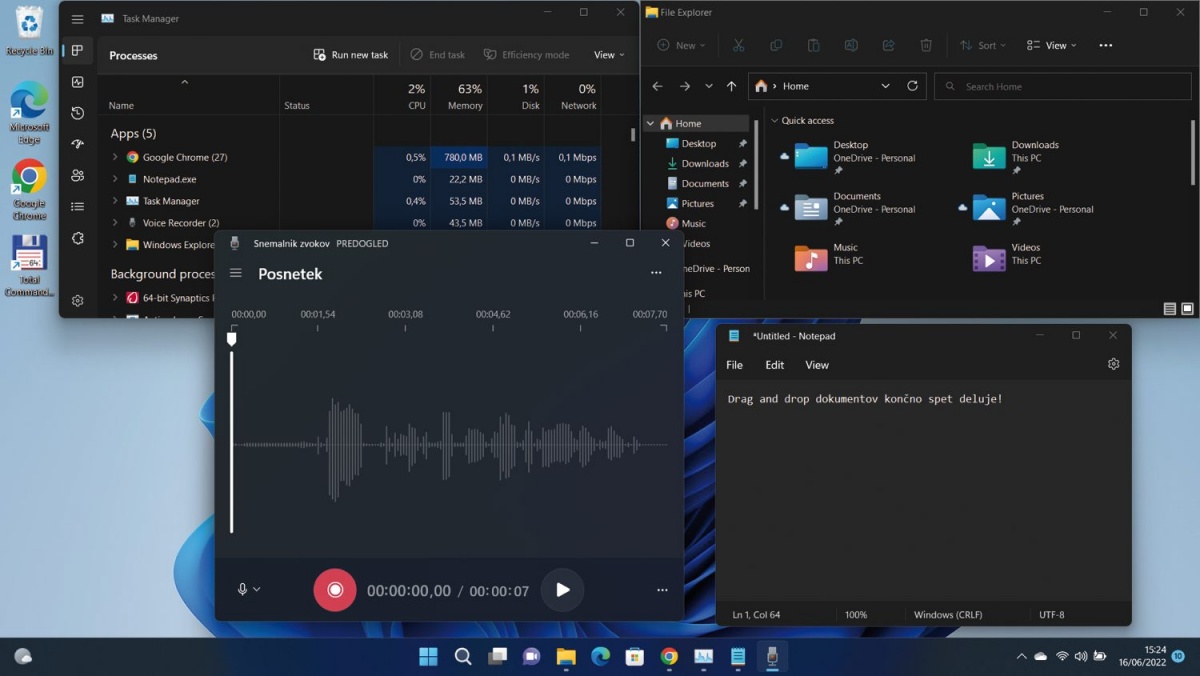Open the Task Manager navigation hamburger menu

(78, 19)
